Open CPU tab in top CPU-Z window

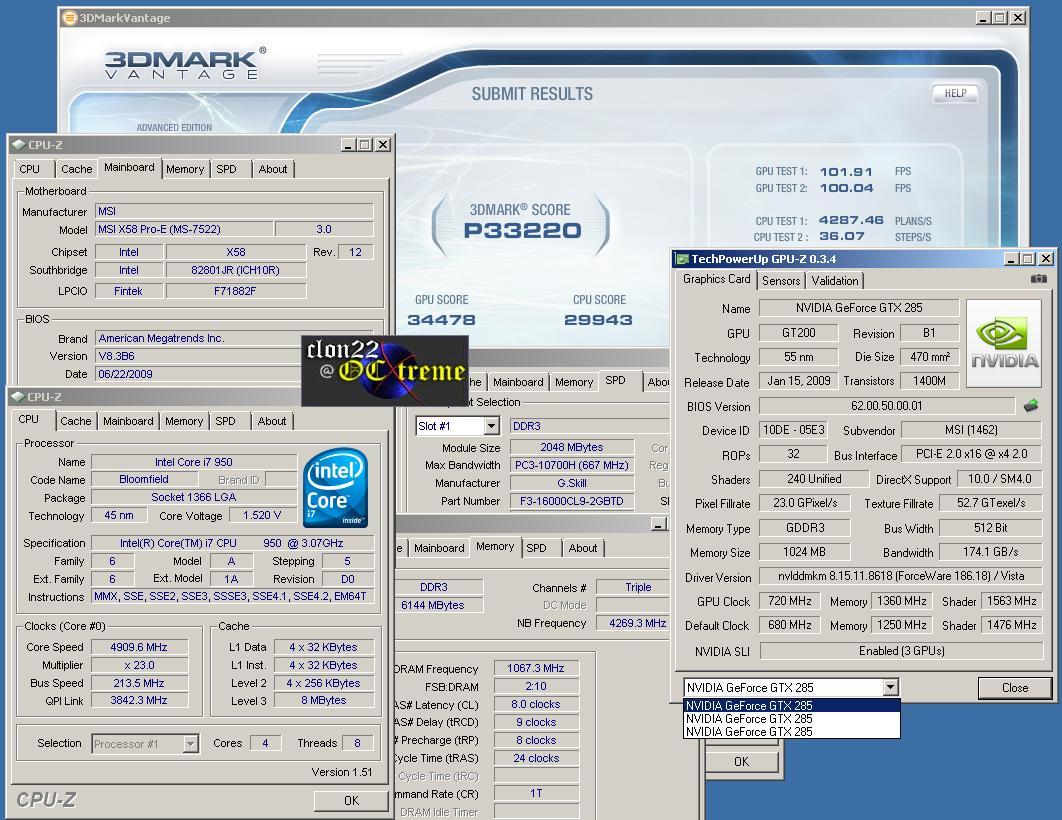[29, 169]
